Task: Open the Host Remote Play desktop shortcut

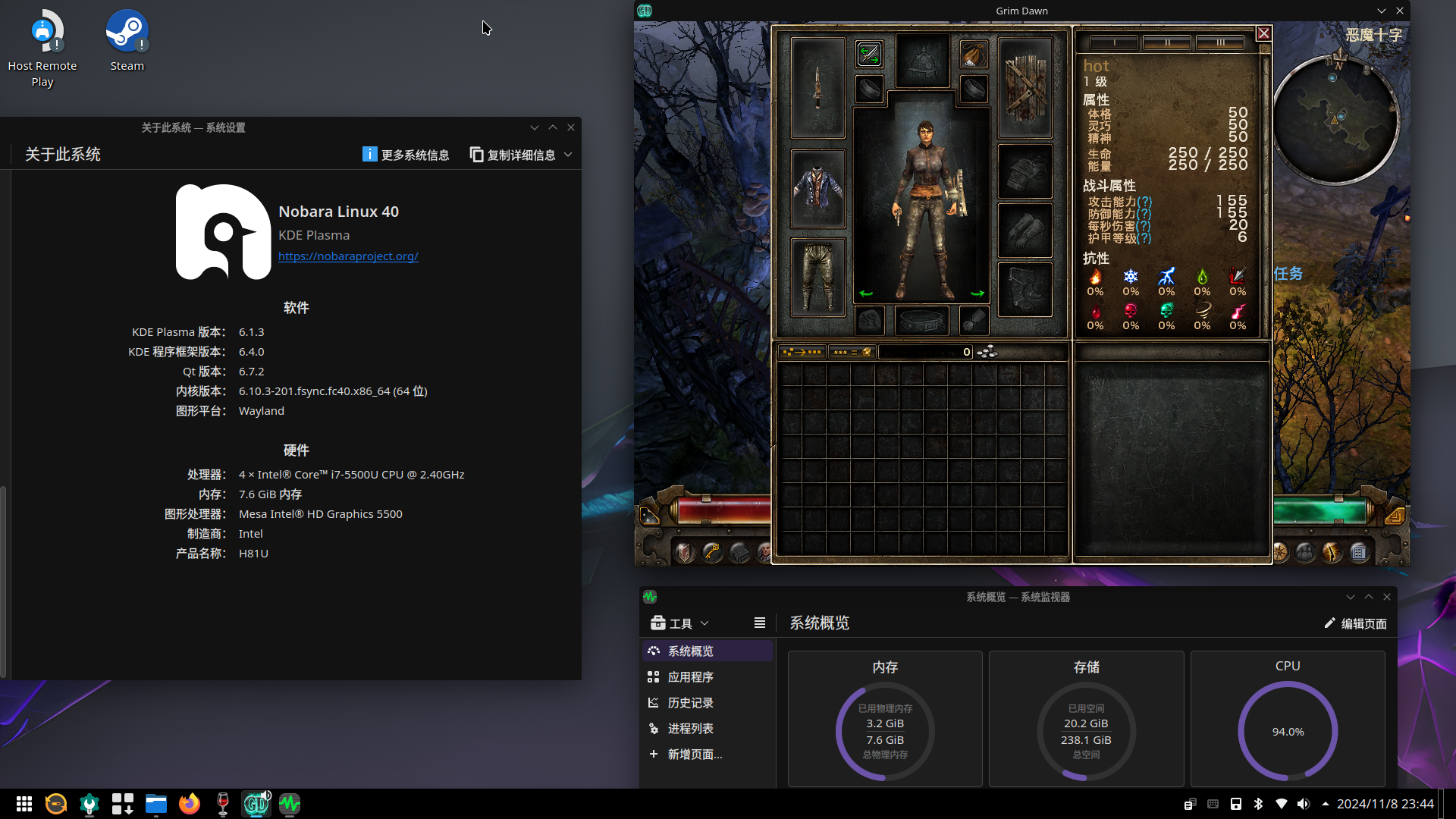Action: click(42, 49)
